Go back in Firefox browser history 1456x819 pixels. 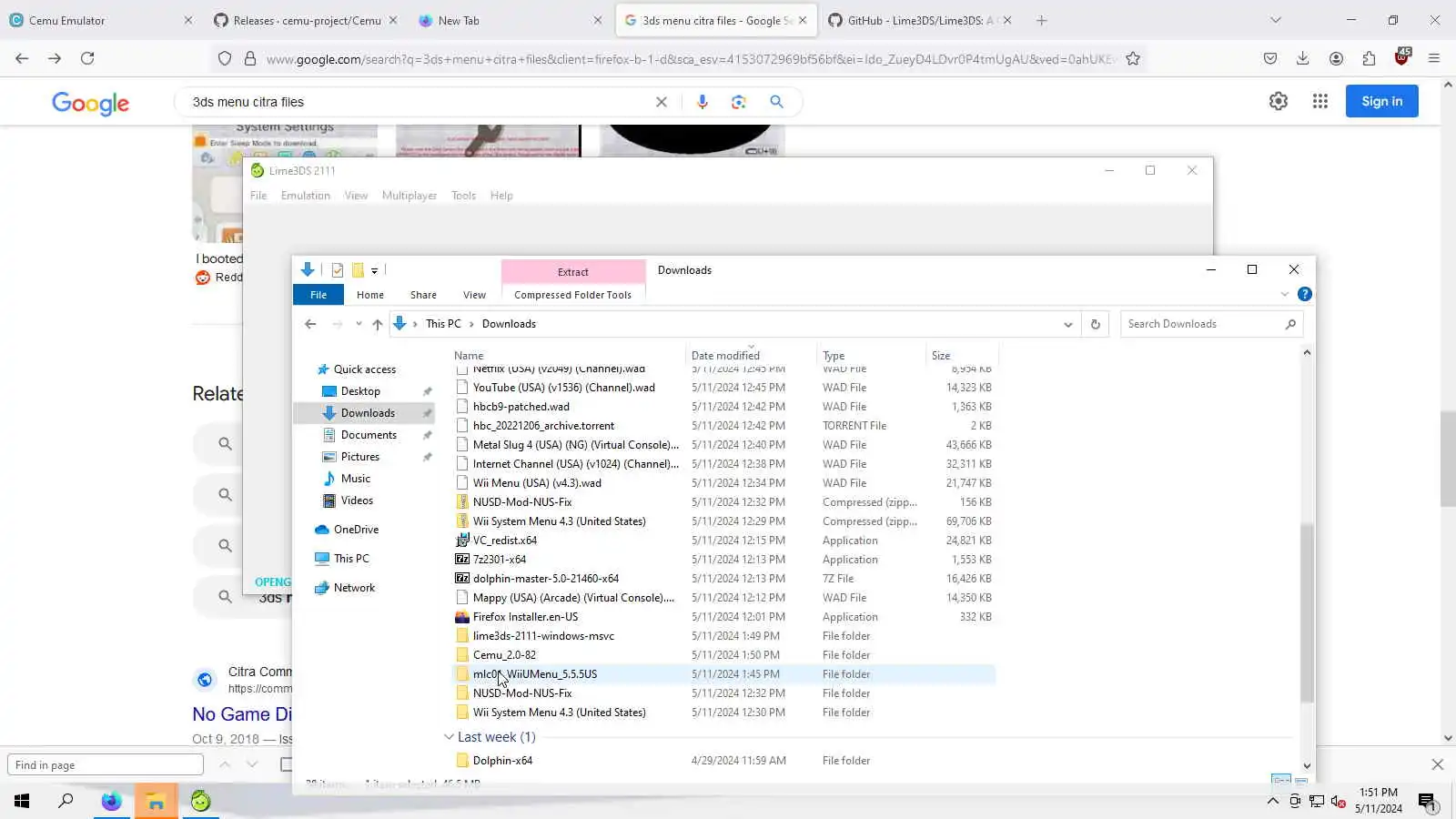click(x=22, y=58)
